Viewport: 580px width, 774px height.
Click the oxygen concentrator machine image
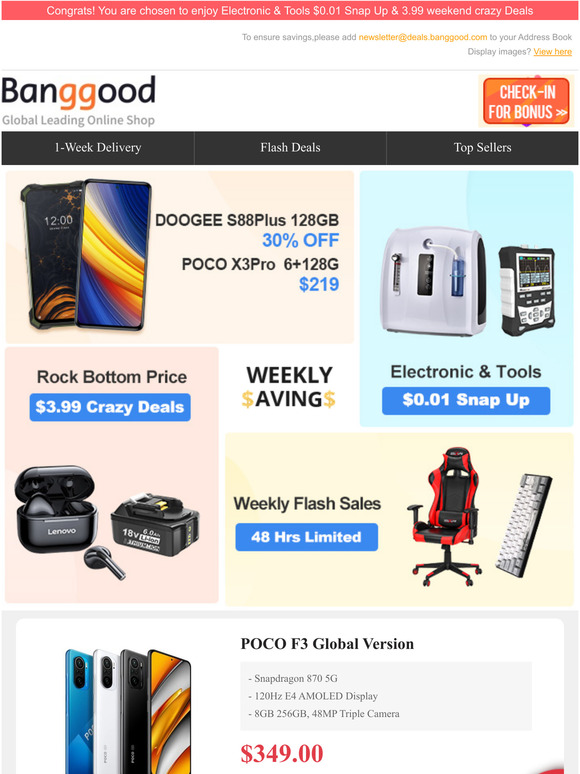433,281
